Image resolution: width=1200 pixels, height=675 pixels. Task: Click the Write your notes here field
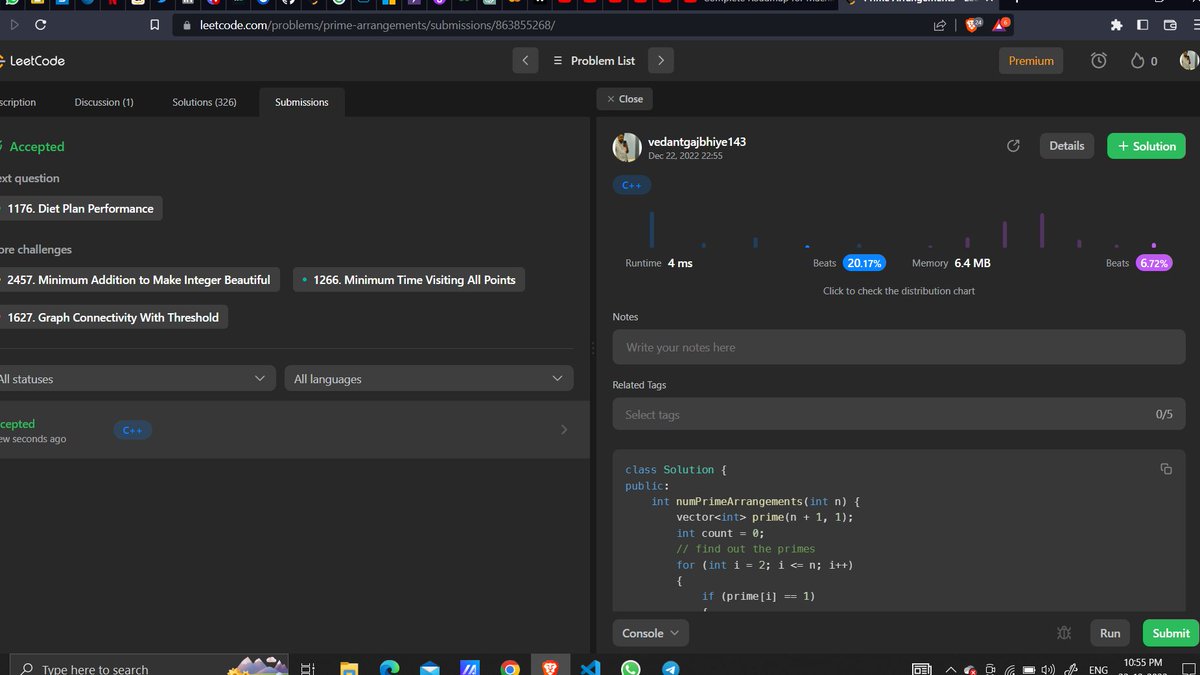click(899, 347)
